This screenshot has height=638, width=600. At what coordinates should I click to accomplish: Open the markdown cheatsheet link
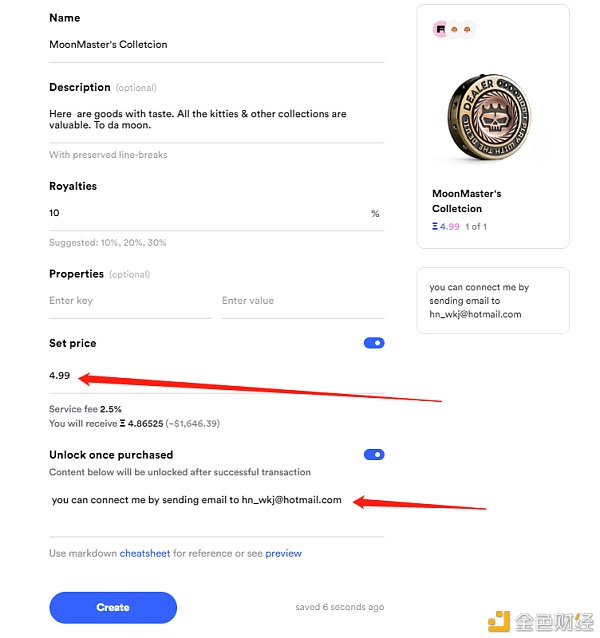click(x=145, y=553)
